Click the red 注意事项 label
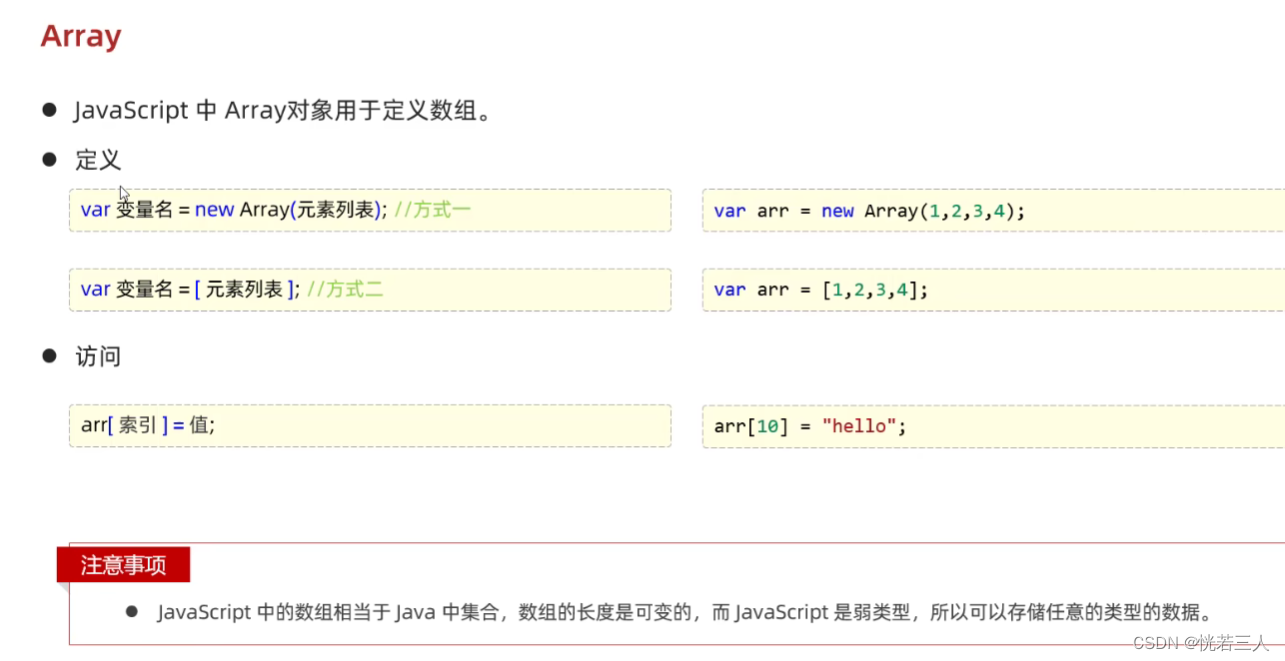Image resolution: width=1285 pixels, height=661 pixels. click(123, 565)
